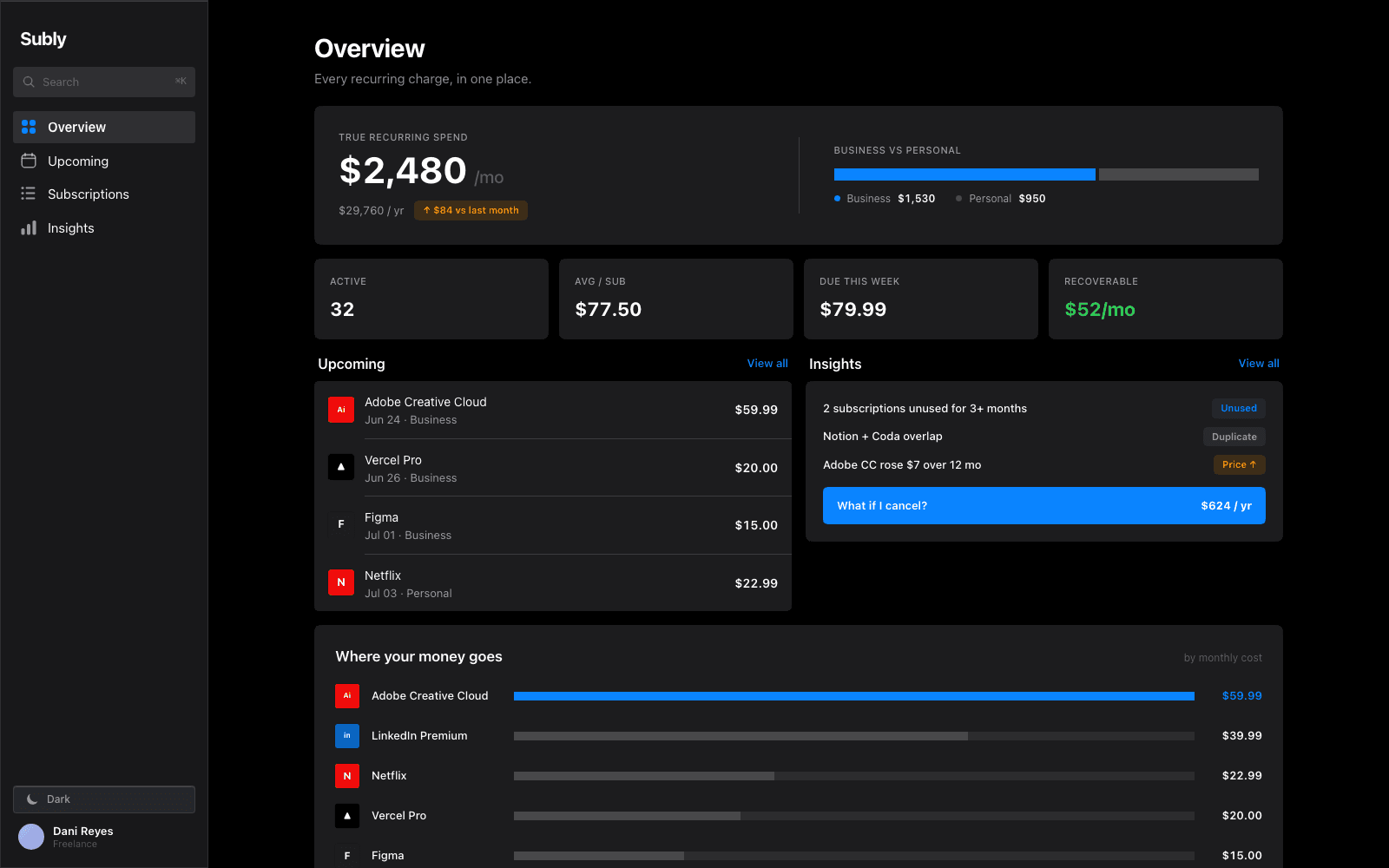Click the Personal gray segment of split bar
1389x868 pixels.
[x=1179, y=174]
